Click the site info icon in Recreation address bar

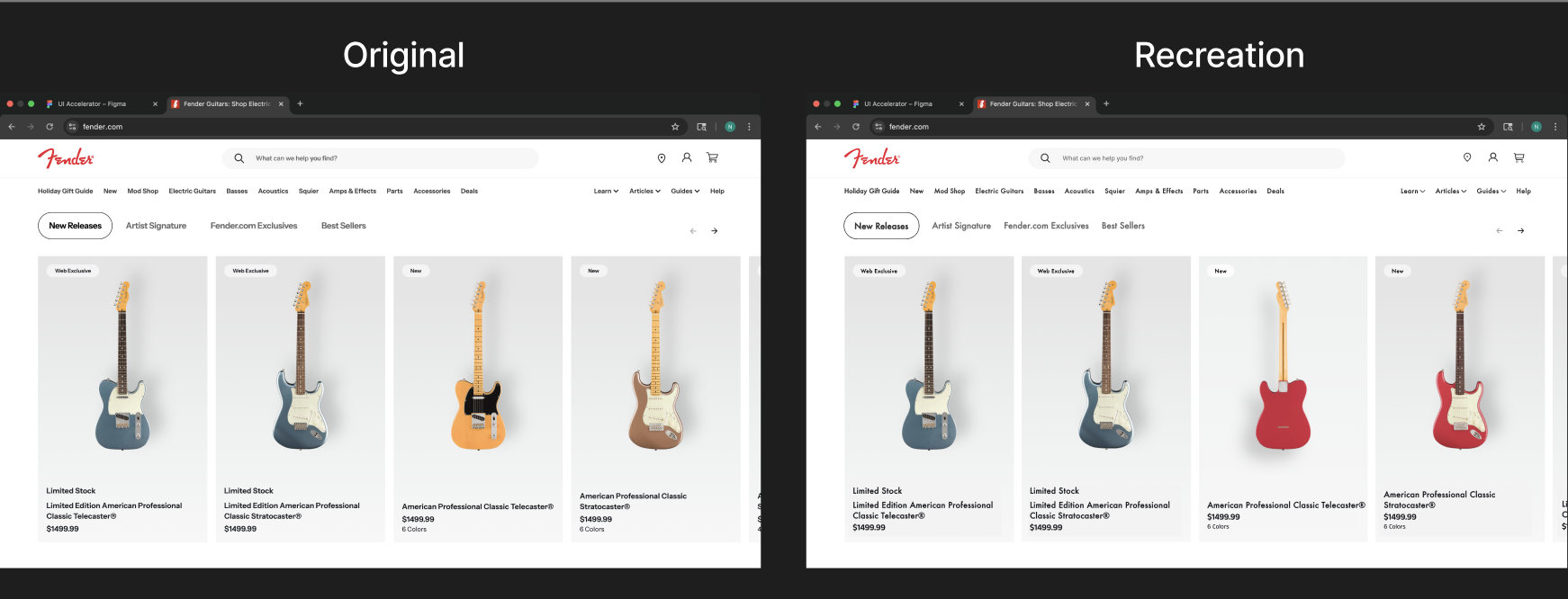click(x=879, y=127)
